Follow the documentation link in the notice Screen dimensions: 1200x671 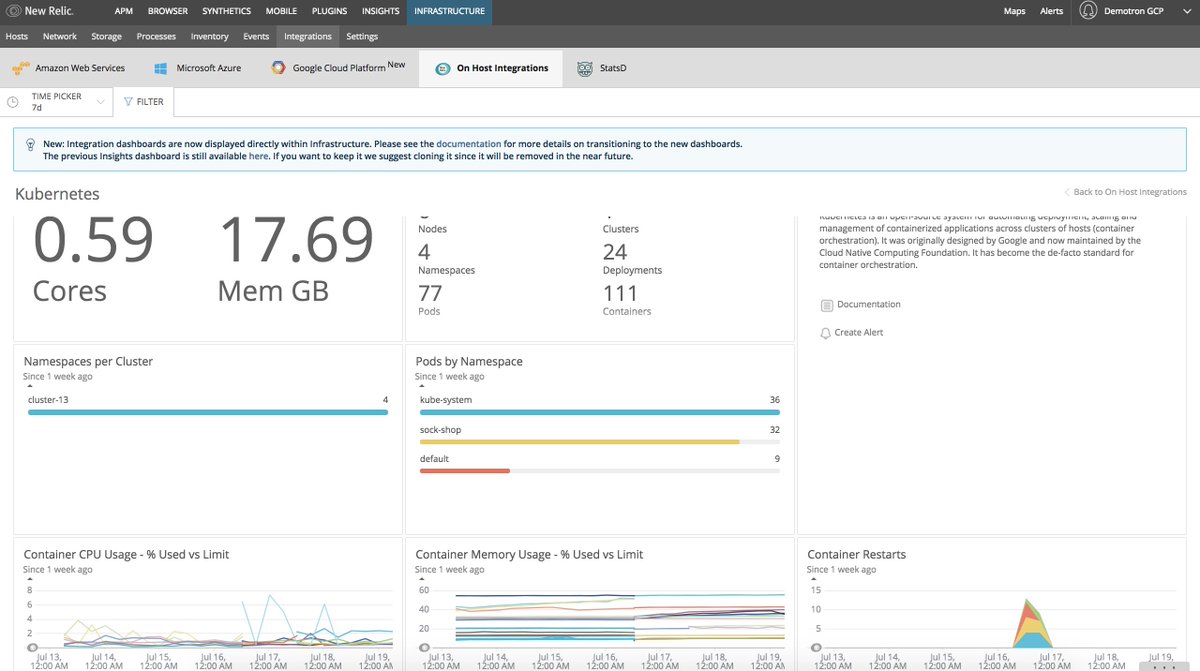tap(468, 144)
